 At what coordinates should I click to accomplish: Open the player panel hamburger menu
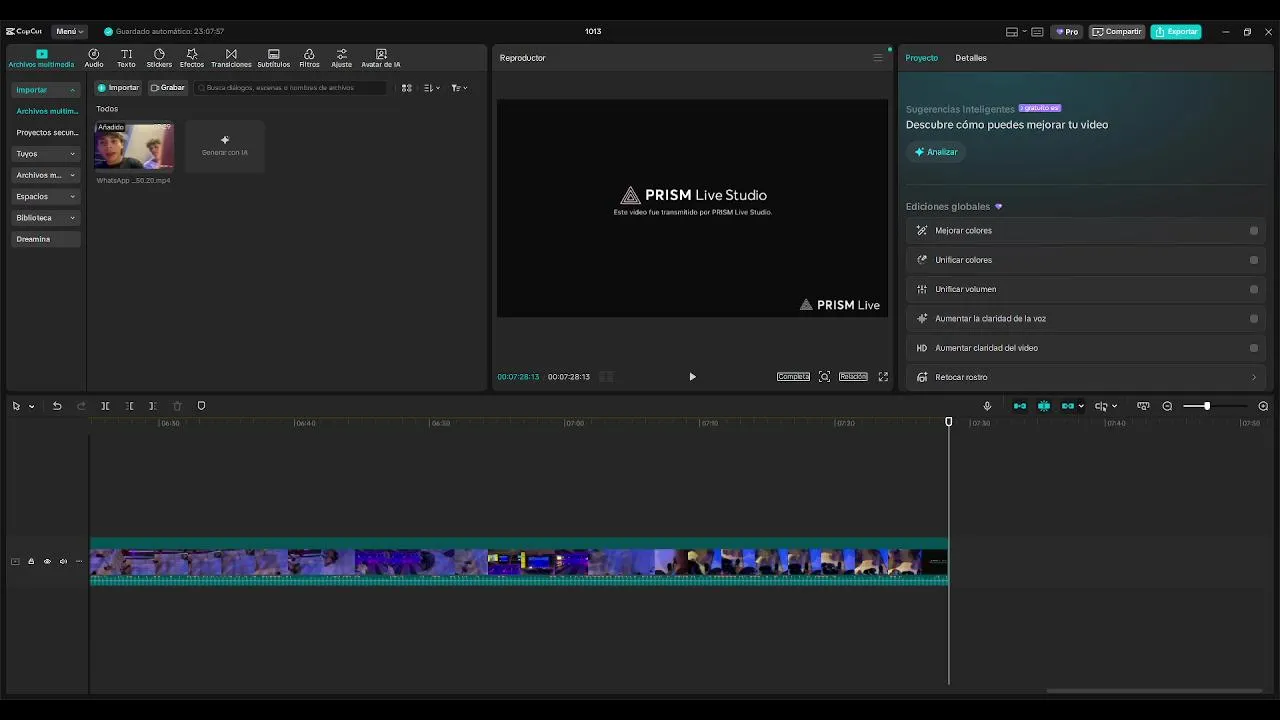click(878, 58)
